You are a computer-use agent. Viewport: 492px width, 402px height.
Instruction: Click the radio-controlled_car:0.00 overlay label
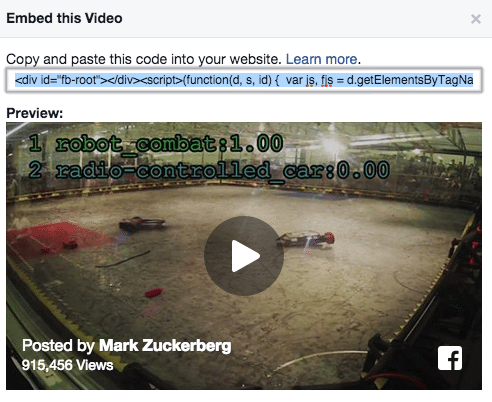pyautogui.click(x=223, y=170)
